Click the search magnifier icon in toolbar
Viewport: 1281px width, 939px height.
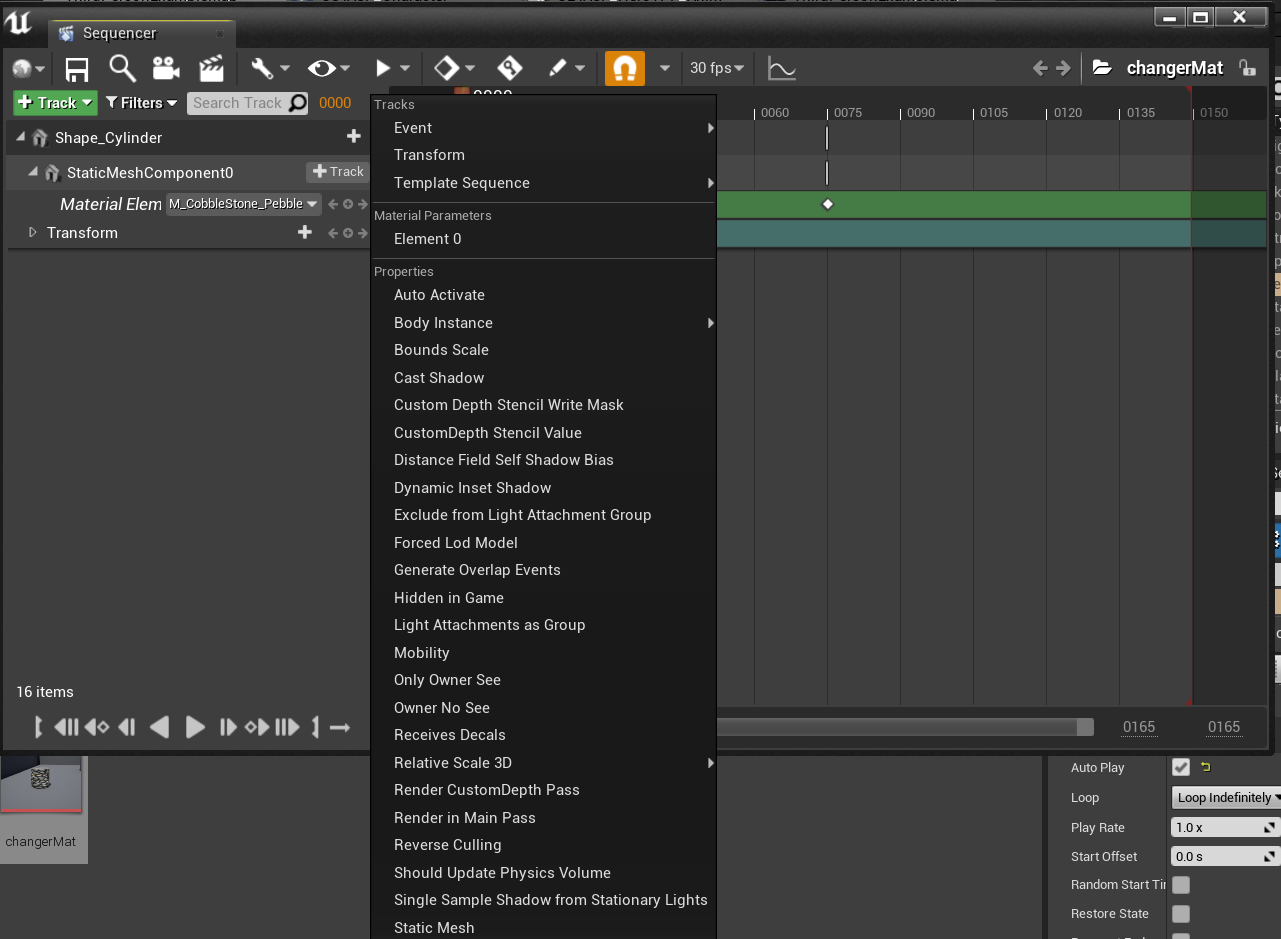point(122,68)
